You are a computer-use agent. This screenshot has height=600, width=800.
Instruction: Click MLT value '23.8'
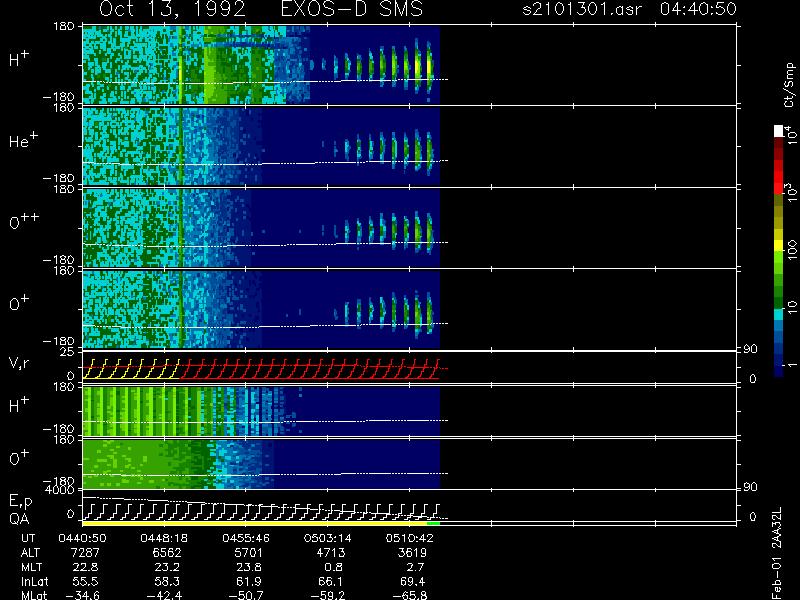coord(249,567)
